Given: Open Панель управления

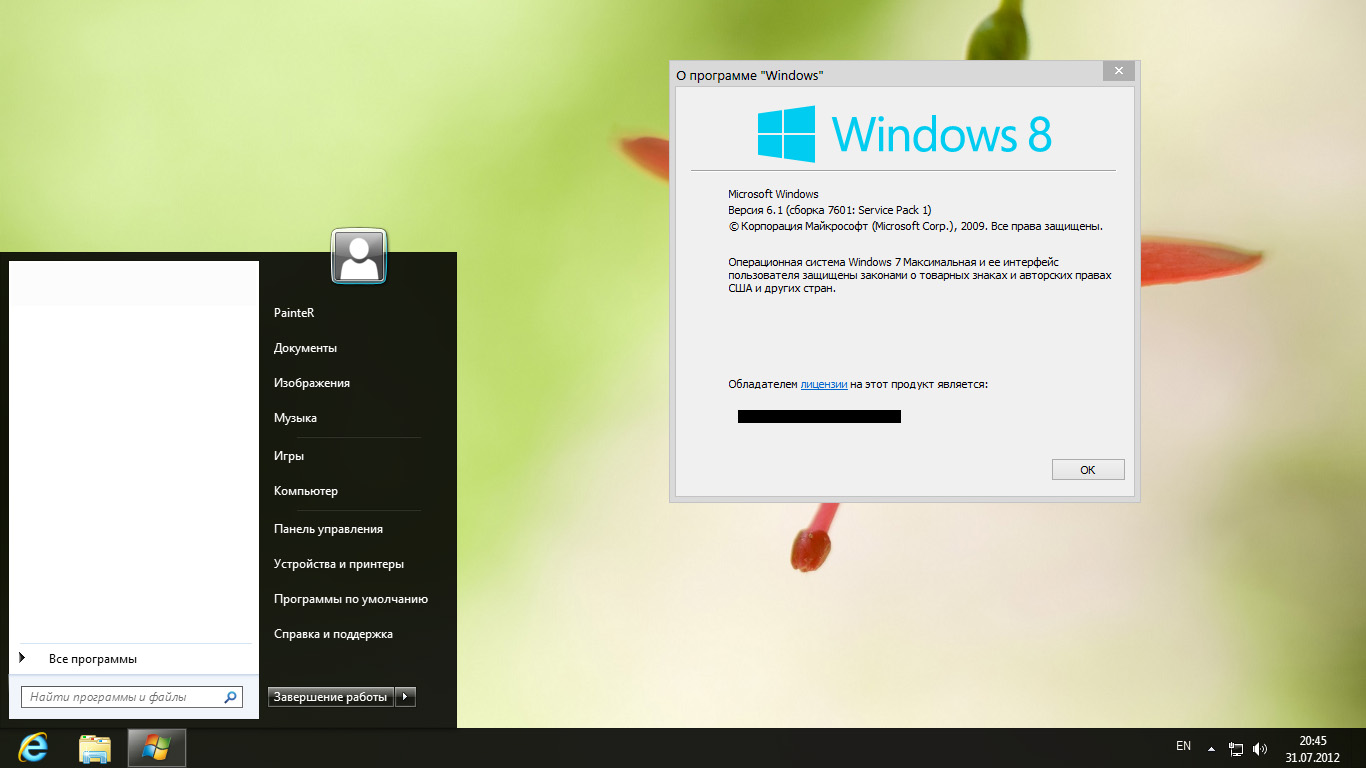Looking at the screenshot, I should [x=328, y=529].
